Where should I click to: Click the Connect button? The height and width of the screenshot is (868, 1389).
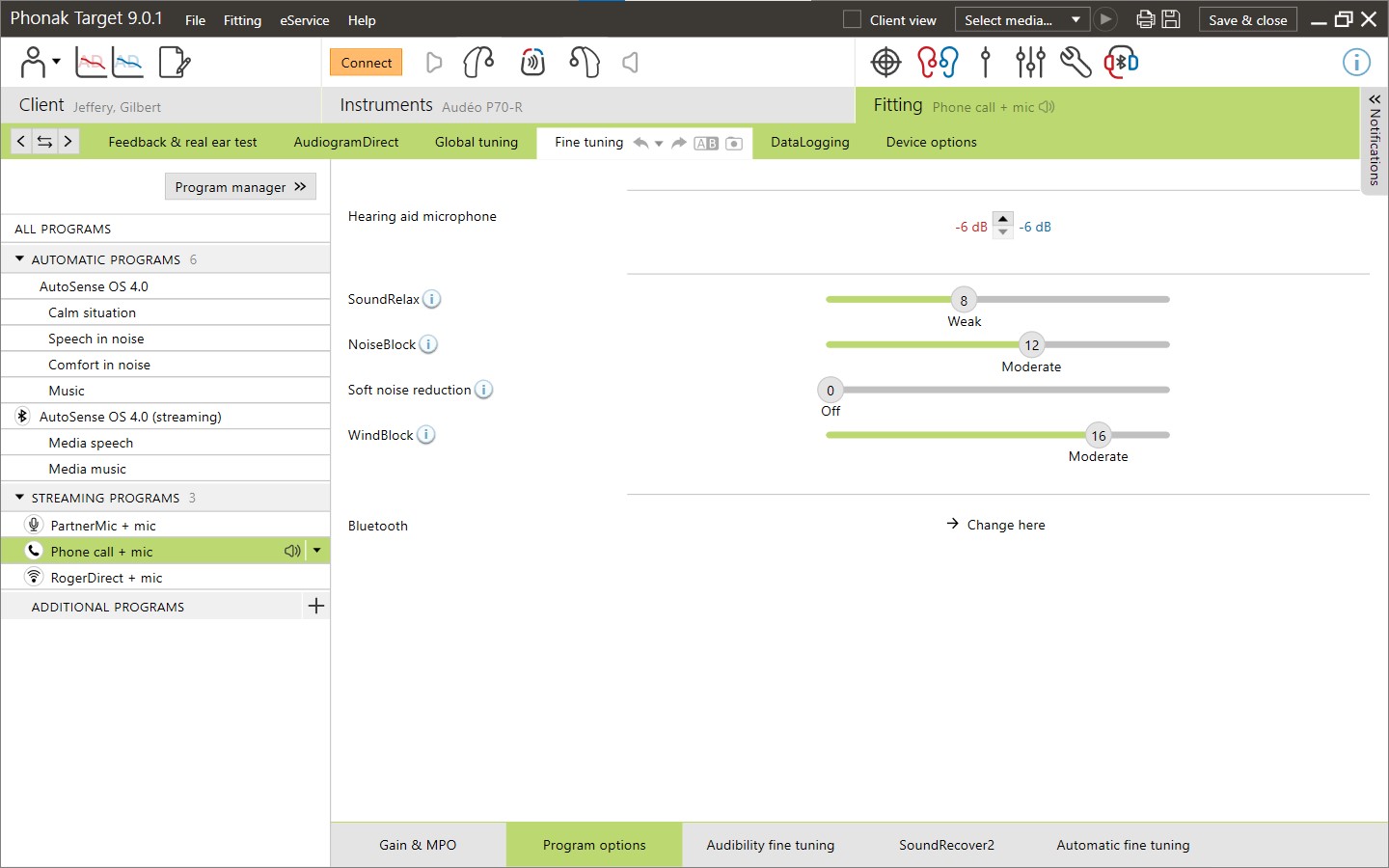coord(367,63)
